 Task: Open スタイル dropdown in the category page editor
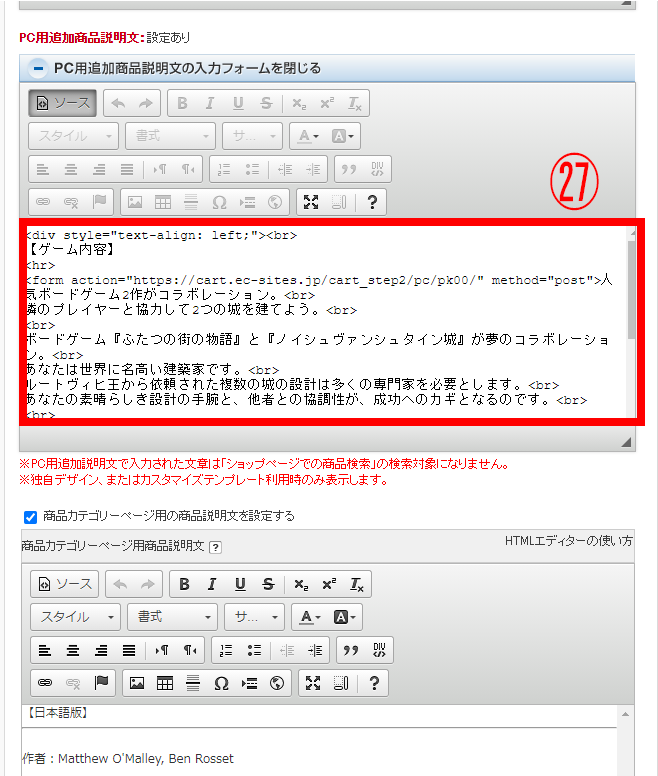point(75,617)
